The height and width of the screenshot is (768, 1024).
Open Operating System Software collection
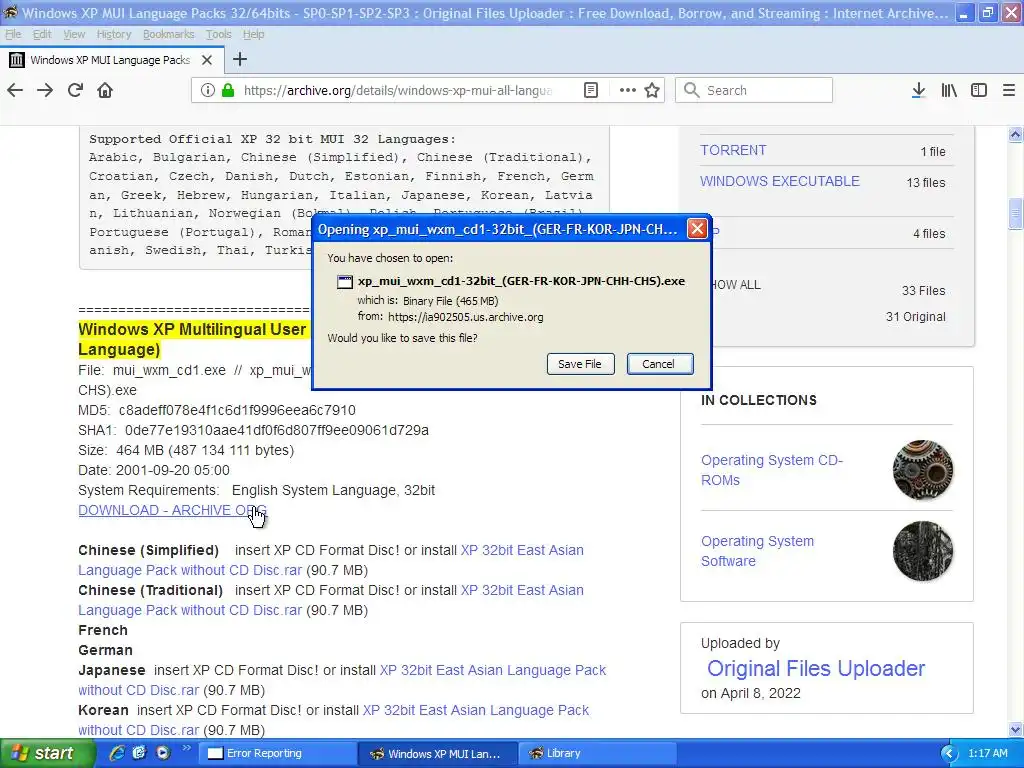[x=758, y=551]
